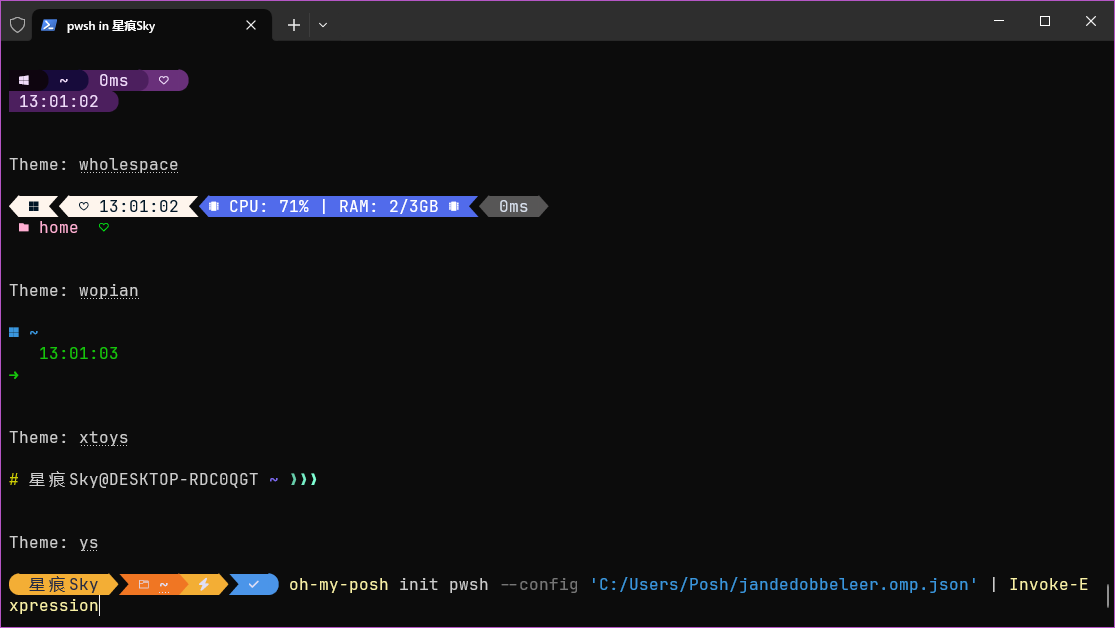Click the chip icon before 'CPU: 71%'
The width and height of the screenshot is (1115, 628).
click(214, 206)
